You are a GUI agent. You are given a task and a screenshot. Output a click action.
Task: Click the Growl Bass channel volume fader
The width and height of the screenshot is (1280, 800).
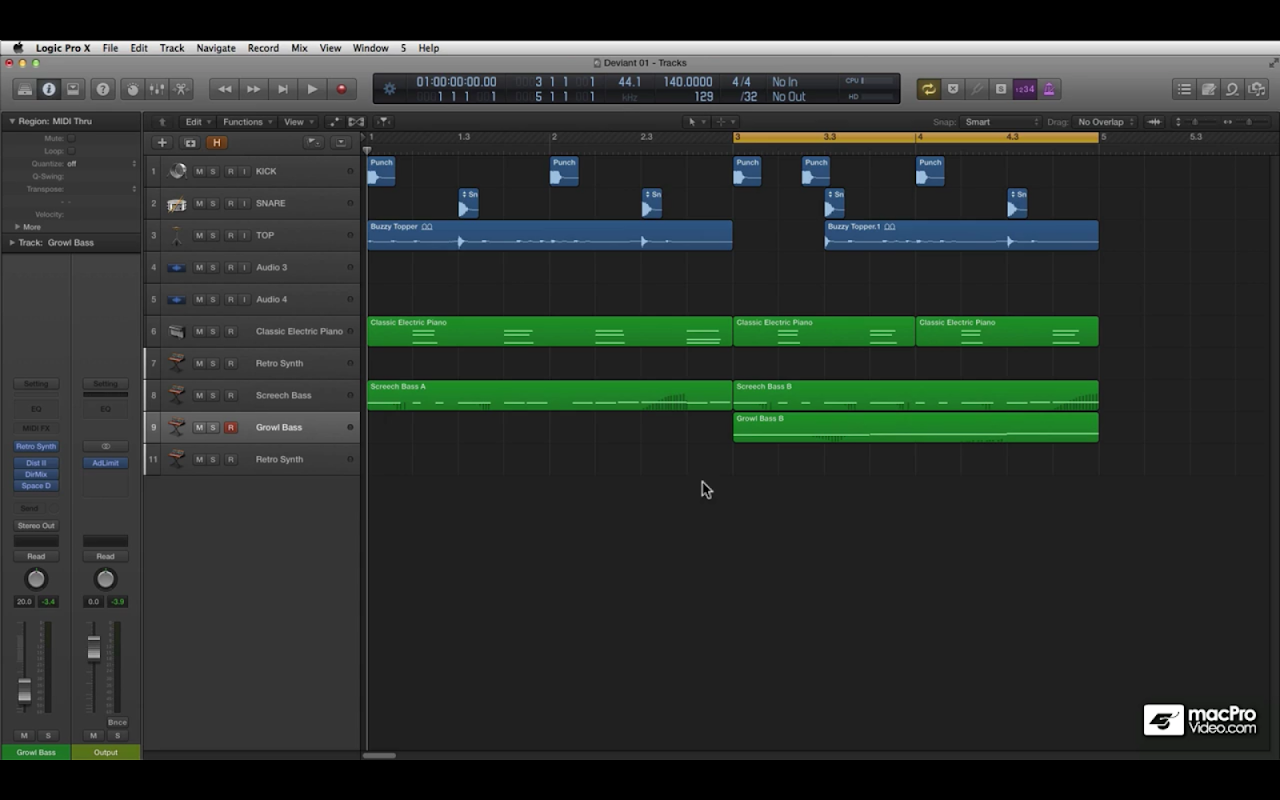tap(25, 690)
